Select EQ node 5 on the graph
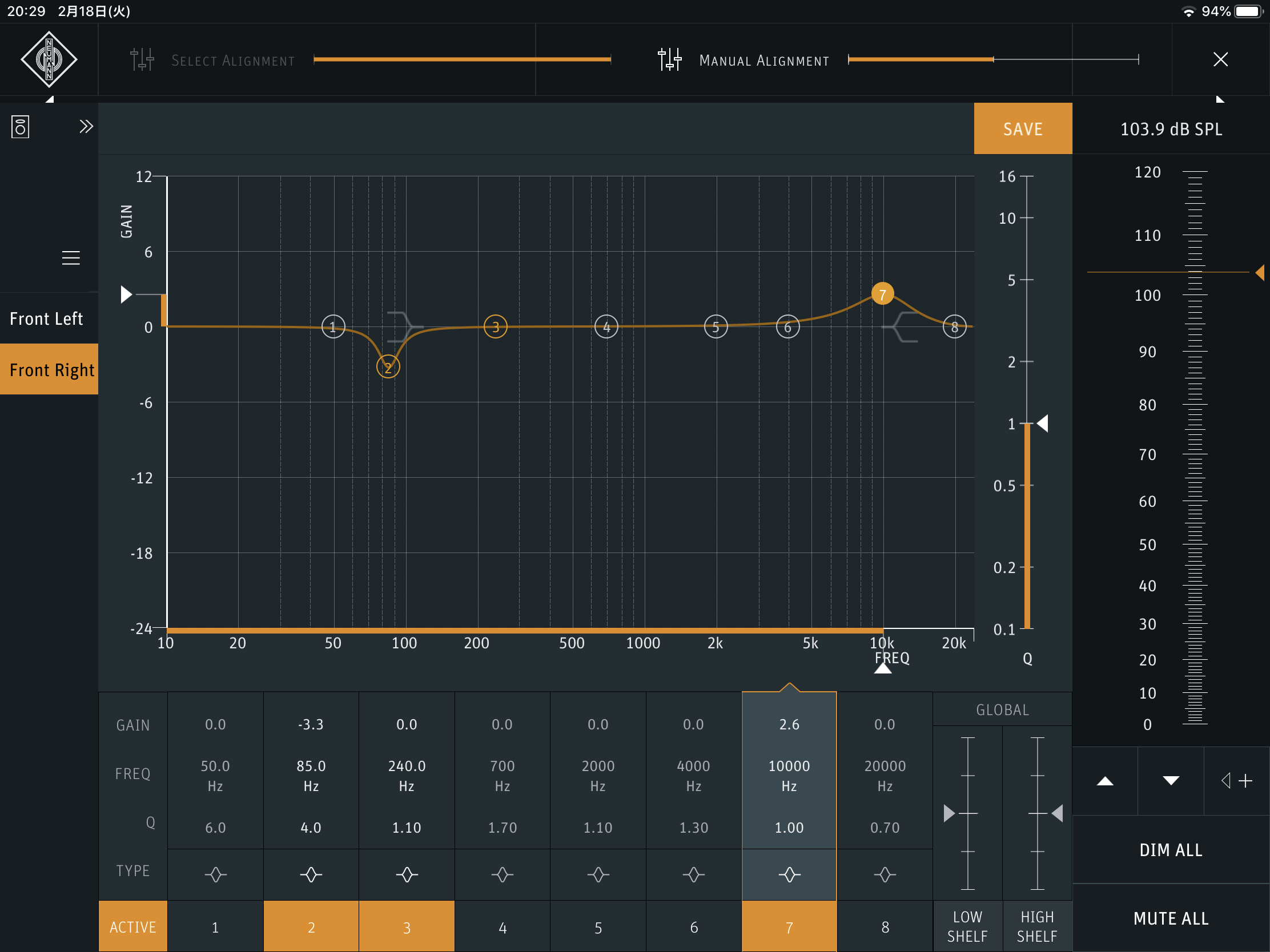 (716, 327)
